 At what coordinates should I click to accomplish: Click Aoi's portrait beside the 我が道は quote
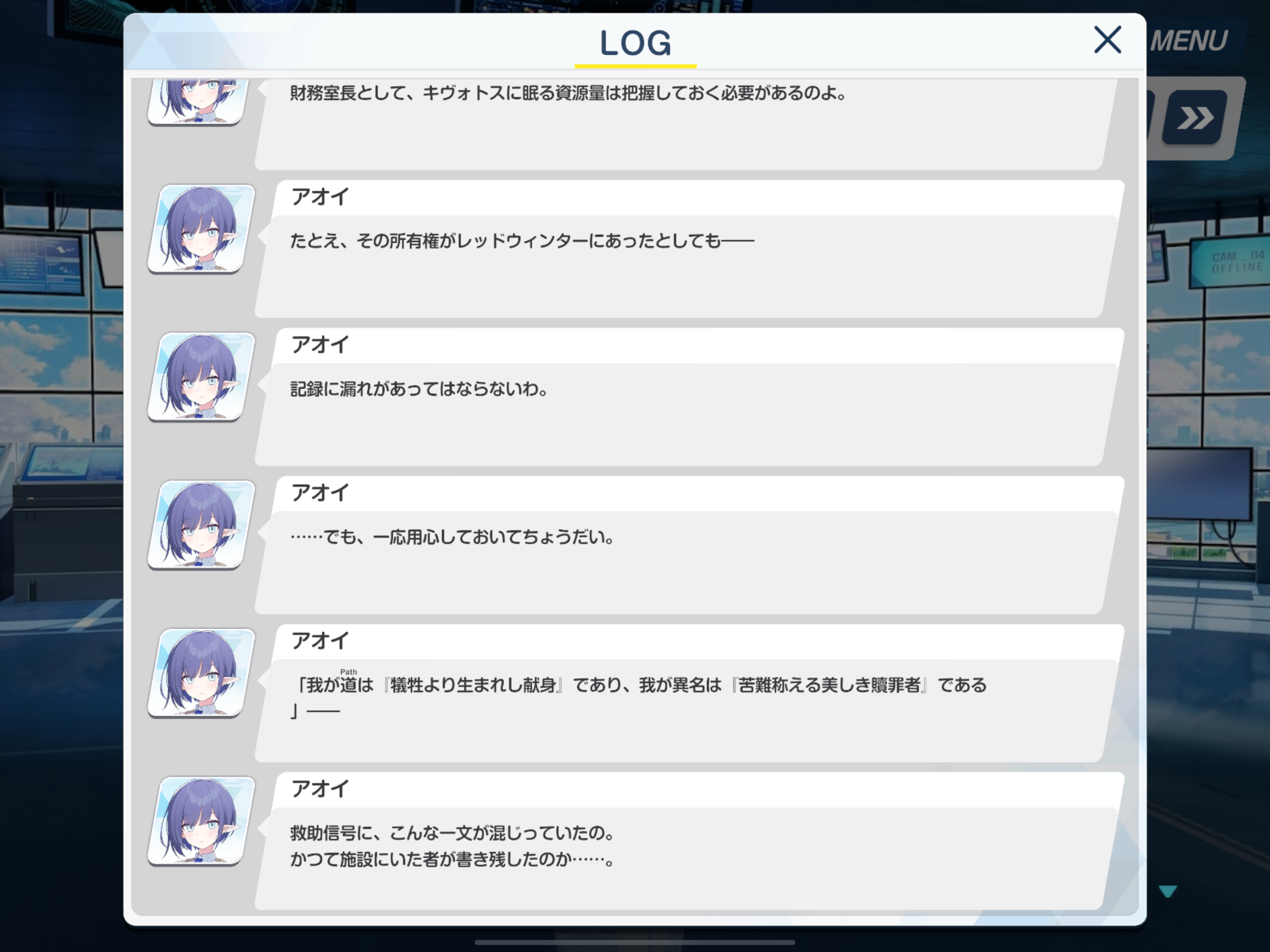point(202,674)
